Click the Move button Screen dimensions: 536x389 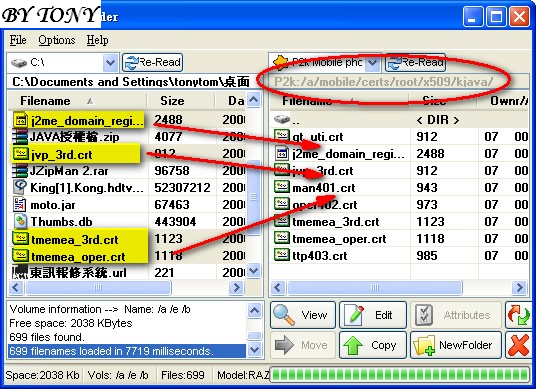click(x=303, y=345)
